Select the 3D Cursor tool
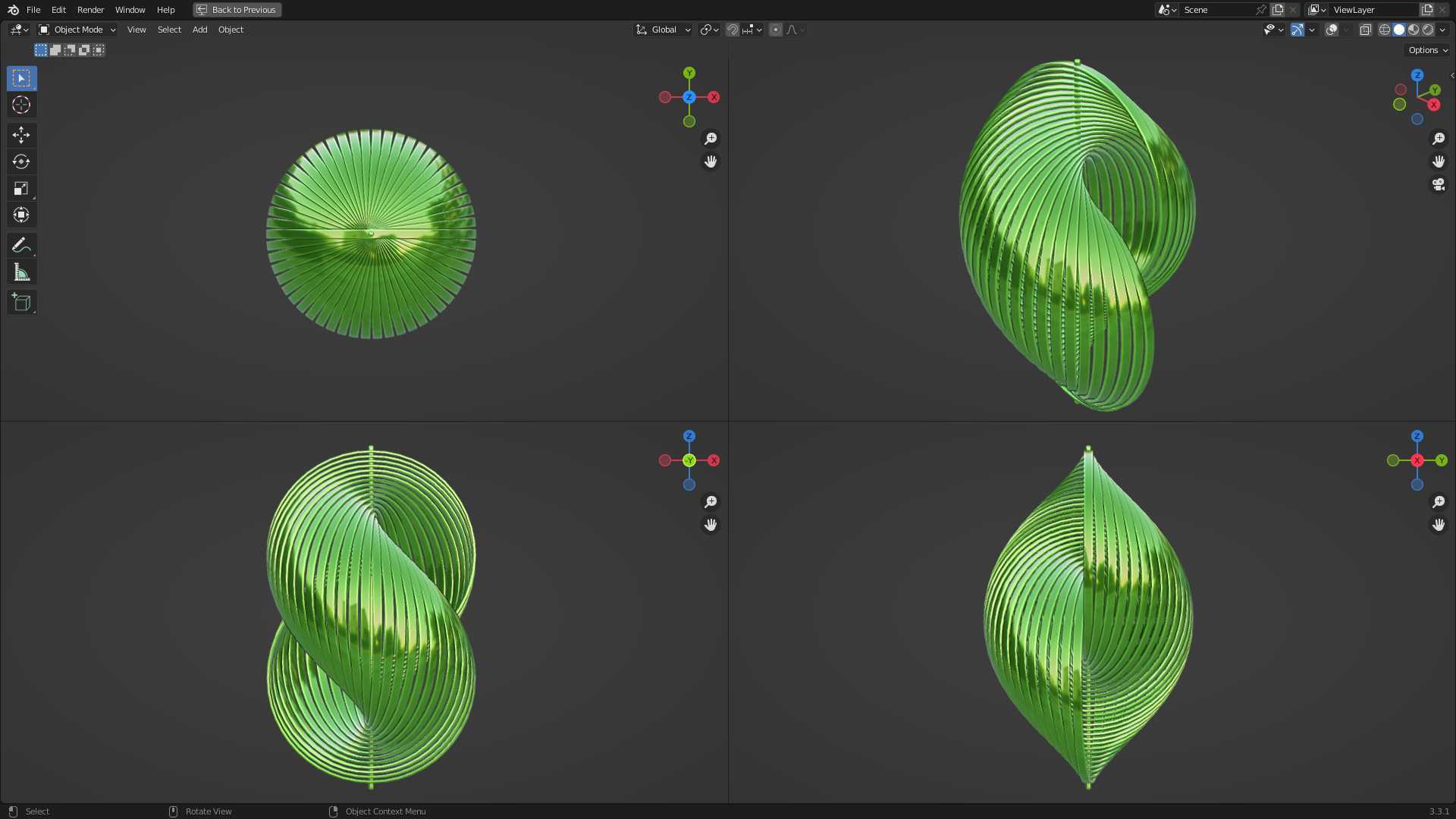 click(21, 105)
